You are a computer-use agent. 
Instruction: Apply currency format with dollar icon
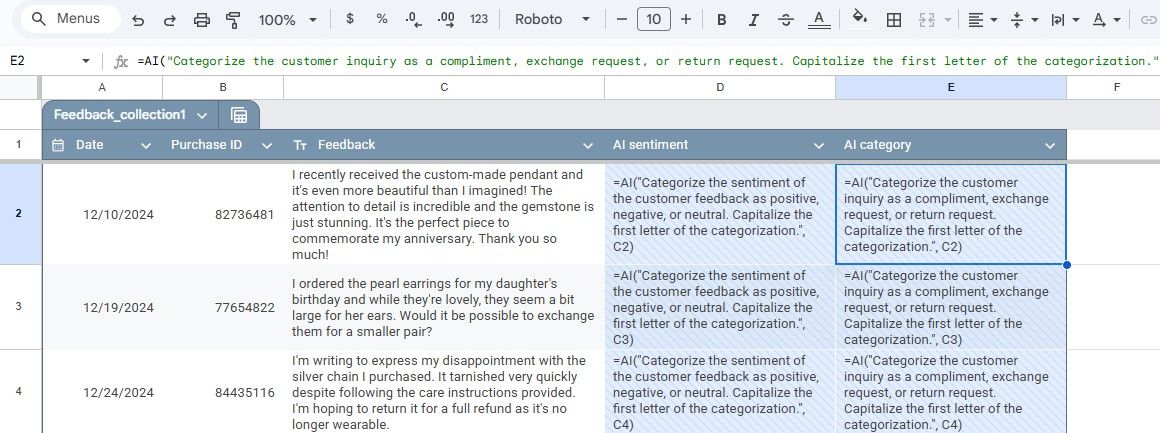click(350, 19)
